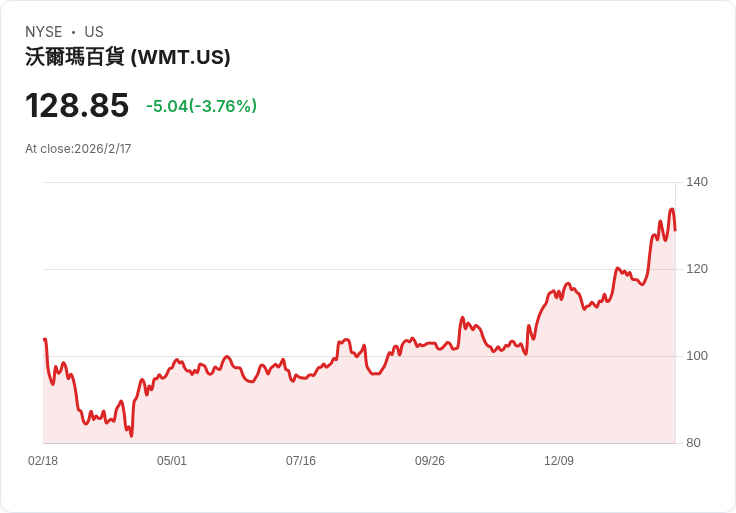Open the 沃爾瑪百貨 (WMT.US) stock title
This screenshot has height=513, width=736.
(x=128, y=57)
